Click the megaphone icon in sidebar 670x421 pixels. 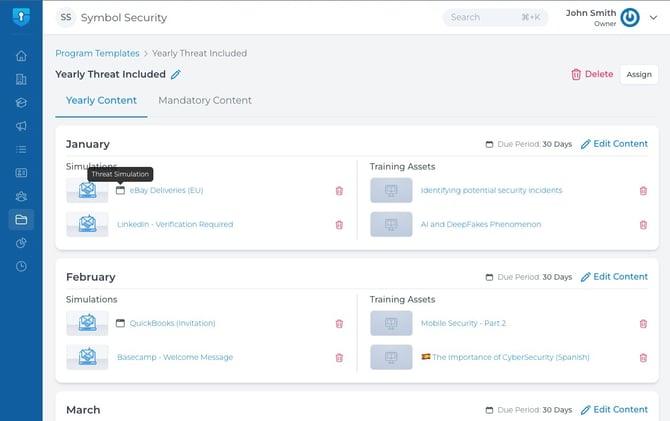[21, 126]
